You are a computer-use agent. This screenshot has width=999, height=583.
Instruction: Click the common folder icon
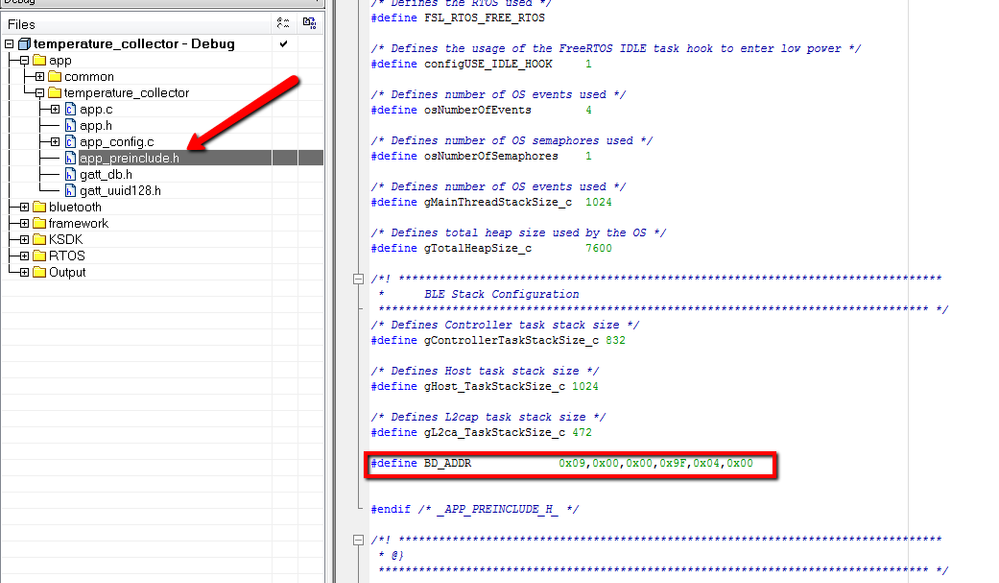pos(55,76)
